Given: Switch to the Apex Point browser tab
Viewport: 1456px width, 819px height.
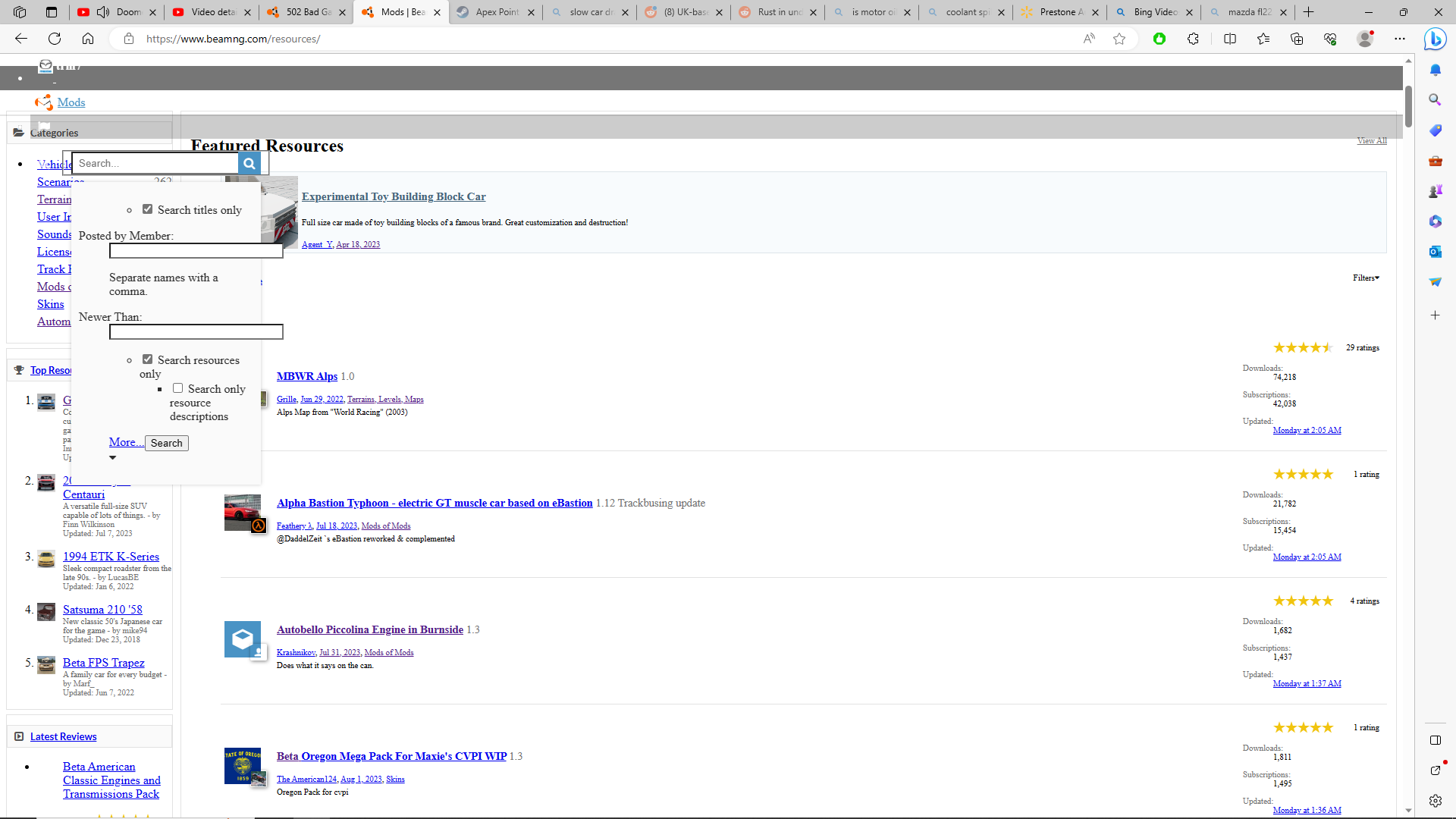Looking at the screenshot, I should point(496,12).
